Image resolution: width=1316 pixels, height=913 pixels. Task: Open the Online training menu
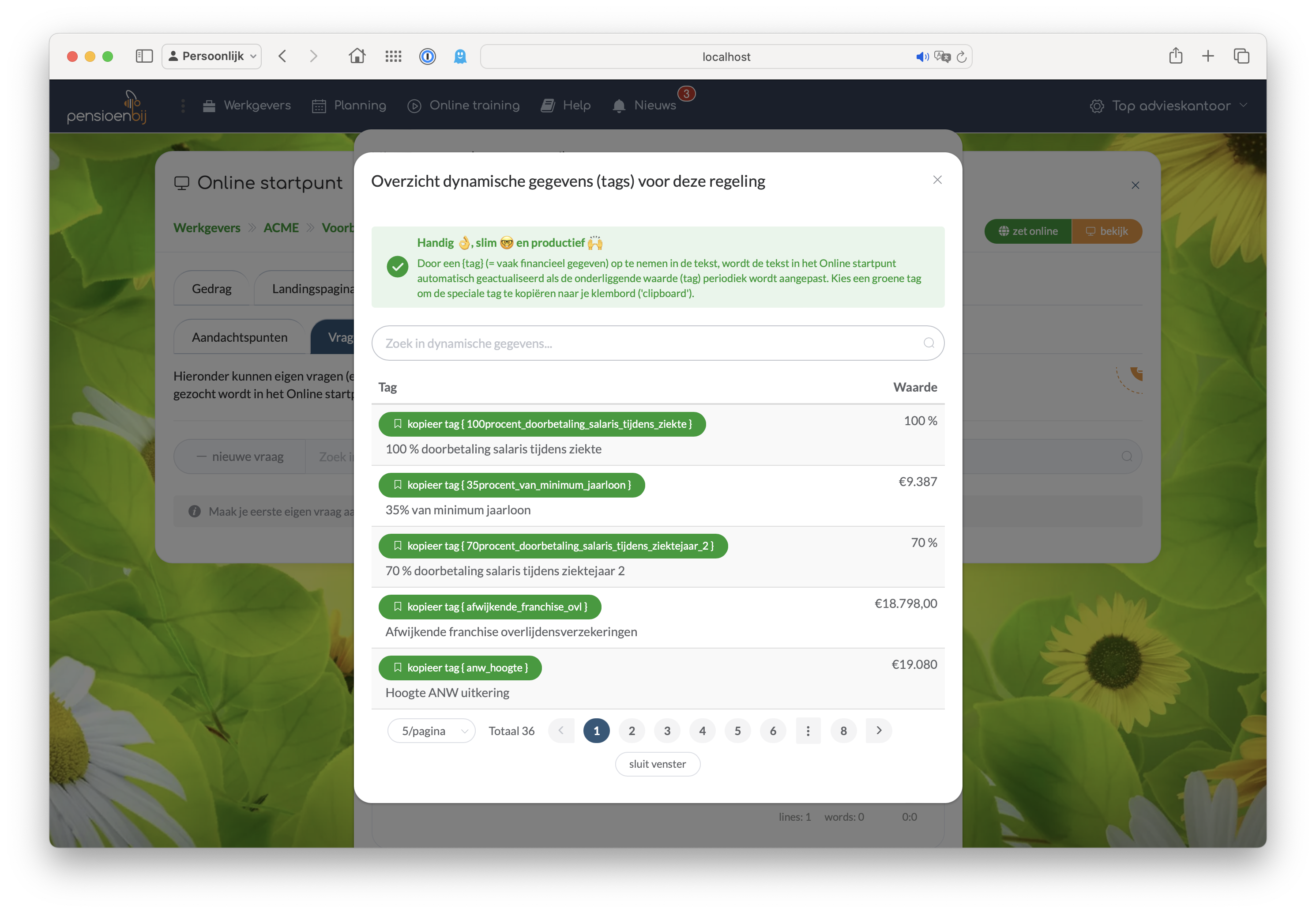[464, 105]
